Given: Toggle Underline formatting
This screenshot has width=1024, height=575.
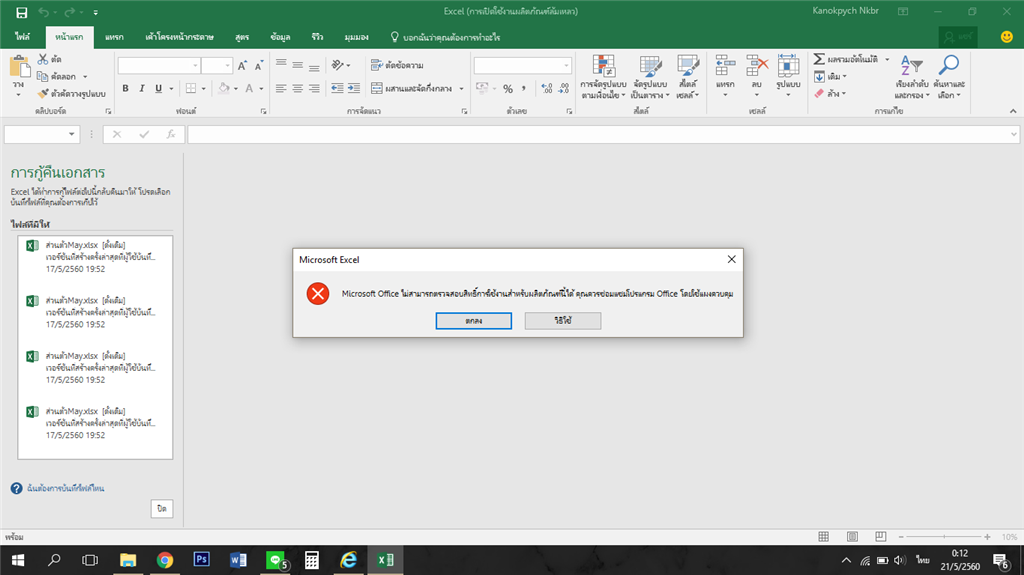Looking at the screenshot, I should [158, 88].
